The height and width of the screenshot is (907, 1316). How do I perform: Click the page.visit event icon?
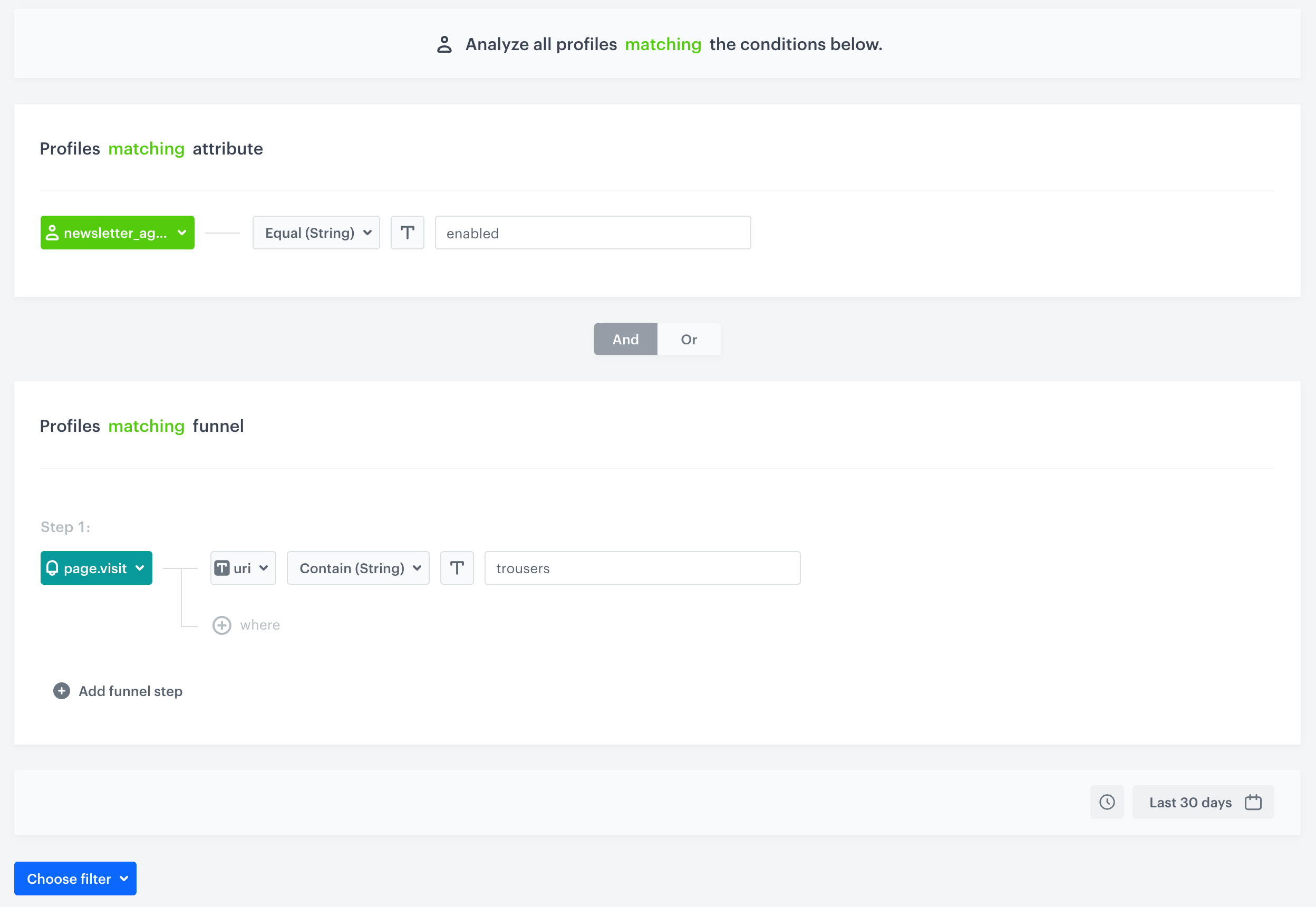53,568
